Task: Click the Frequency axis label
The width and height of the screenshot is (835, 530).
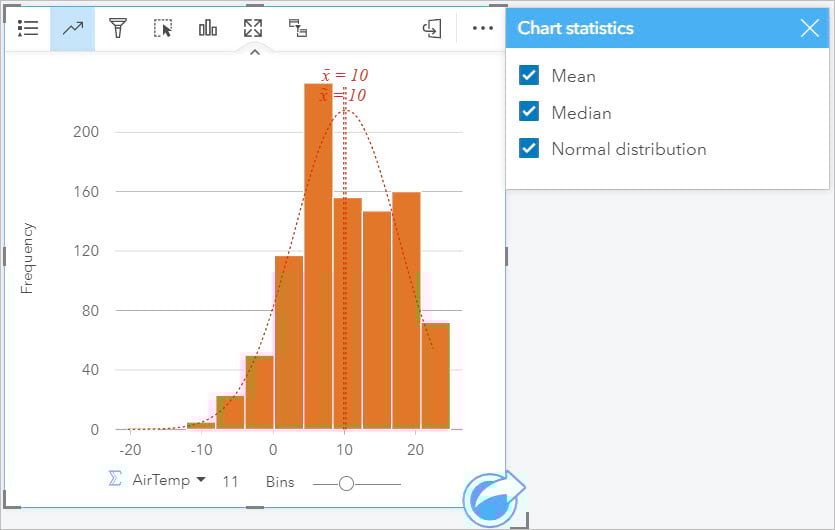Action: click(x=27, y=258)
